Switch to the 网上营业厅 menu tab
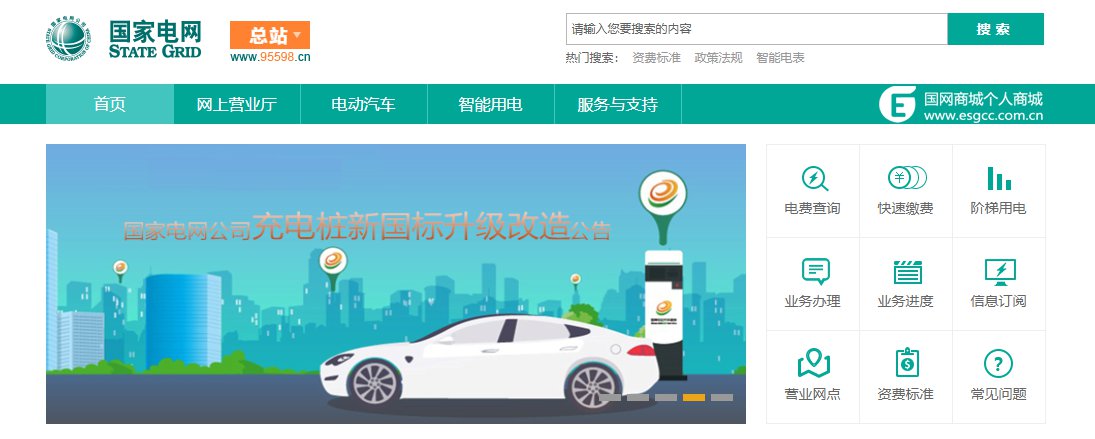This screenshot has width=1095, height=439. (237, 105)
